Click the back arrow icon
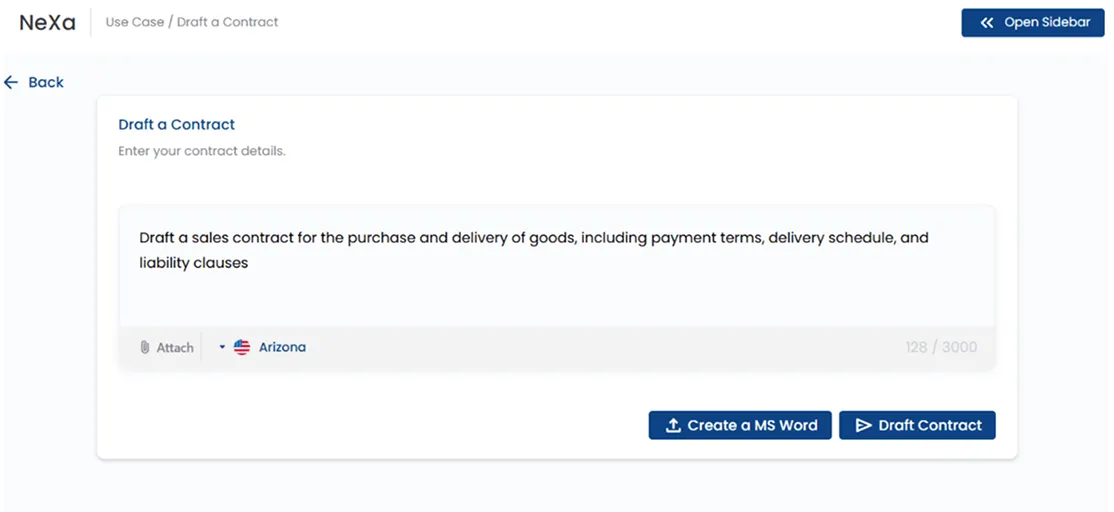Image resolution: width=1114 pixels, height=512 pixels. point(11,82)
